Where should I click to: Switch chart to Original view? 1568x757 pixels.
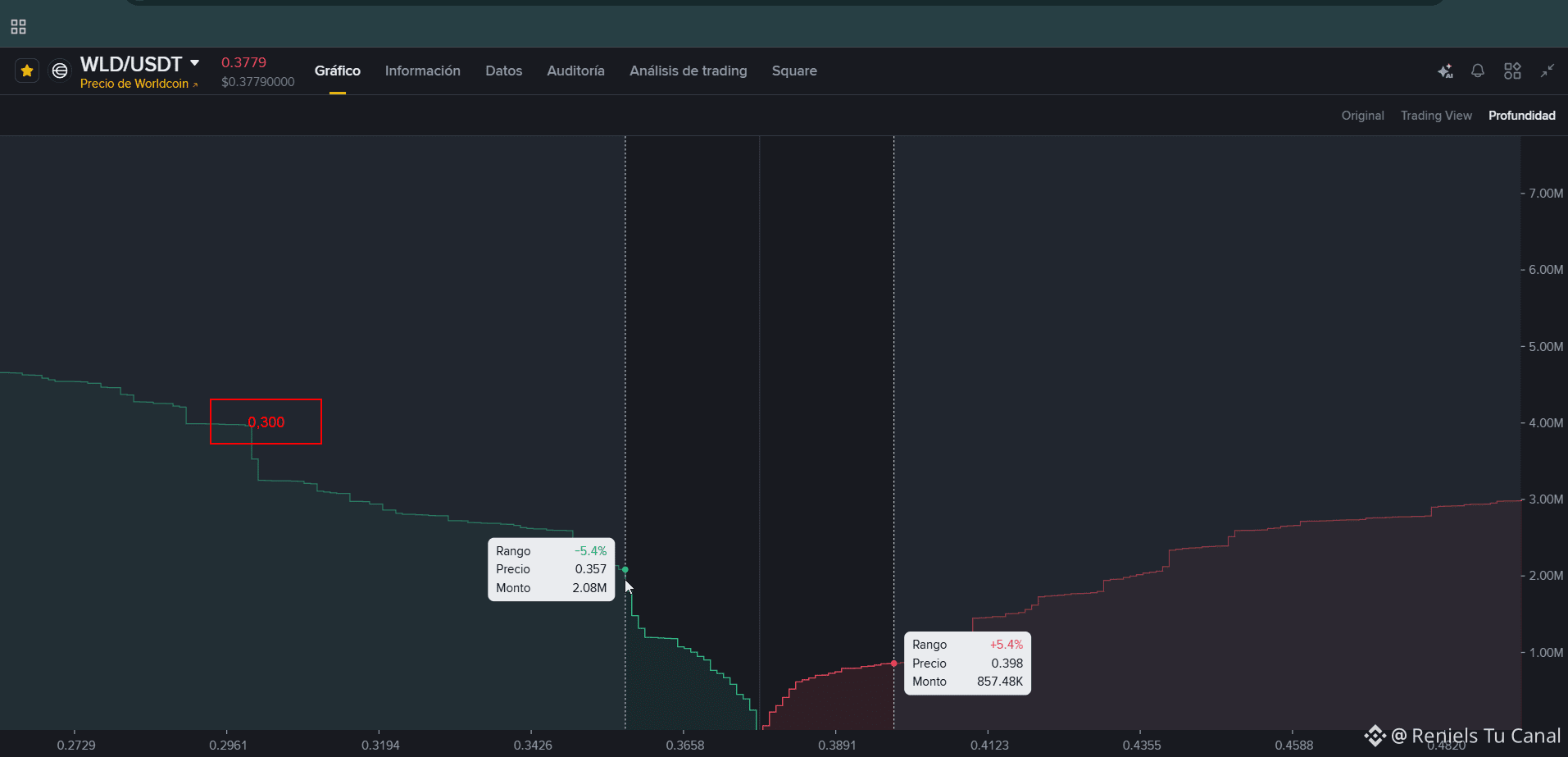point(1362,116)
